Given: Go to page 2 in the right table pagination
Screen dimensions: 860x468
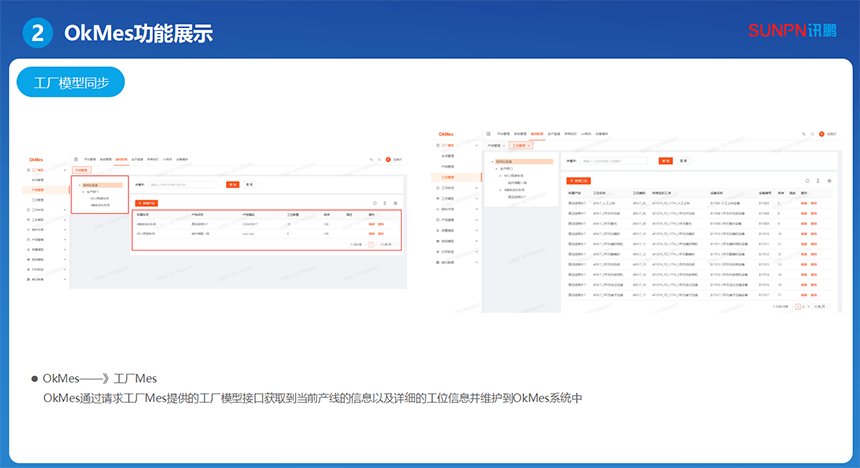Looking at the screenshot, I should click(803, 306).
